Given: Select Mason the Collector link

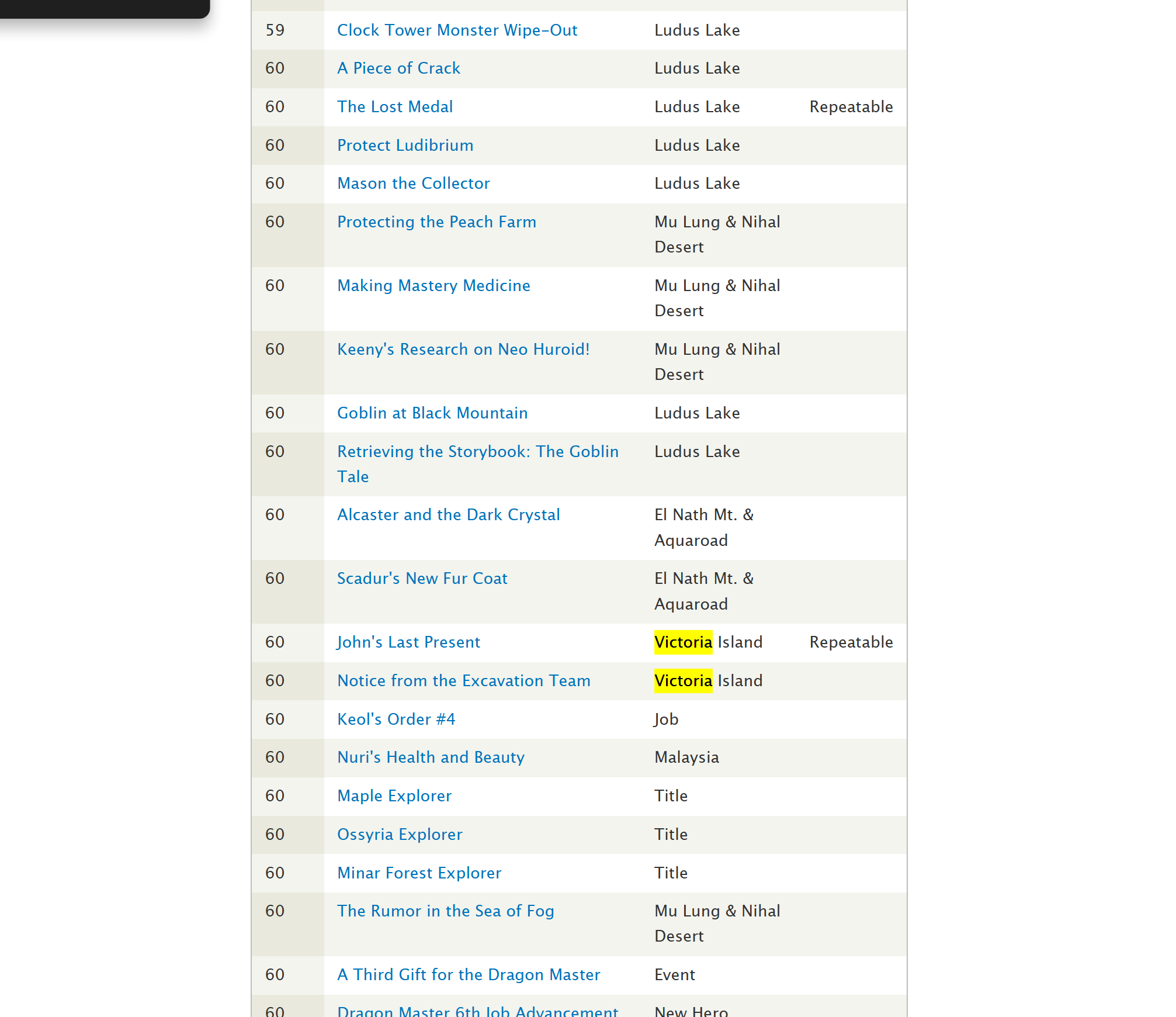Looking at the screenshot, I should [413, 184].
